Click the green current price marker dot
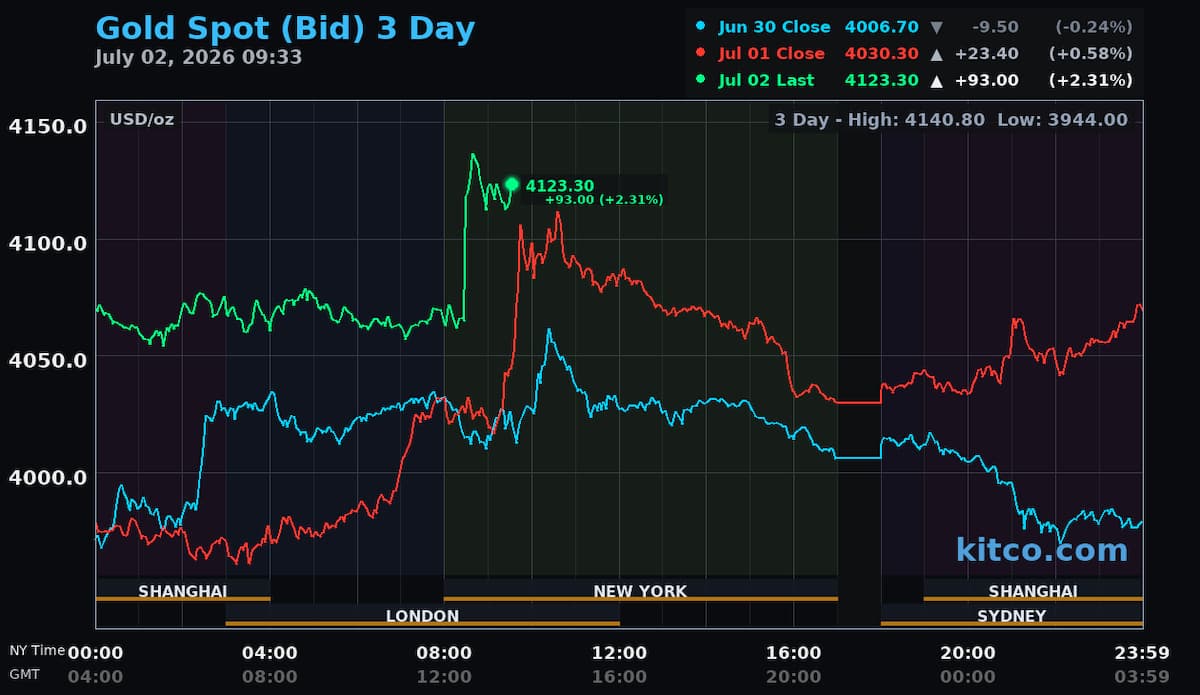Image resolution: width=1200 pixels, height=695 pixels. click(512, 184)
